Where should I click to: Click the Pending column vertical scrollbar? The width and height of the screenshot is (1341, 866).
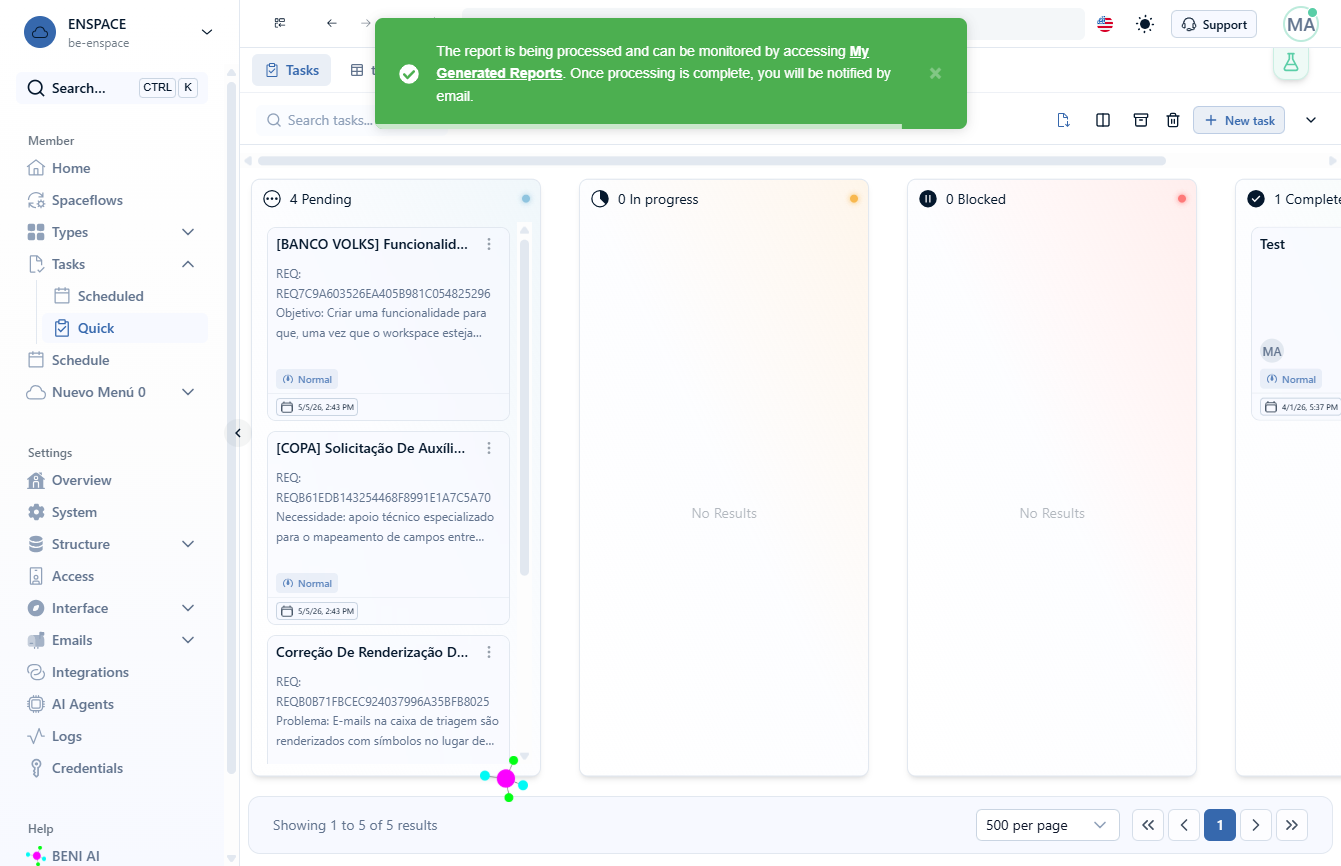pyautogui.click(x=524, y=407)
